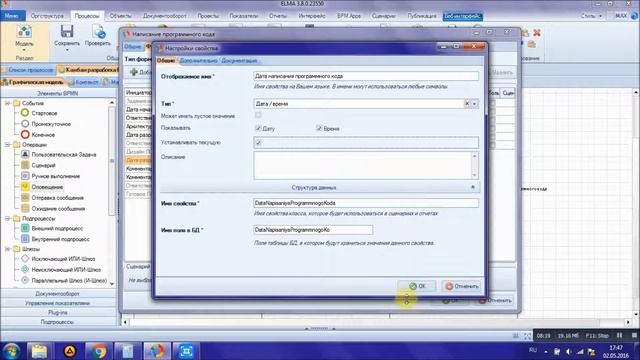The width and height of the screenshot is (640, 360).
Task: Click Отменить in property settings dialog
Action: tap(461, 286)
